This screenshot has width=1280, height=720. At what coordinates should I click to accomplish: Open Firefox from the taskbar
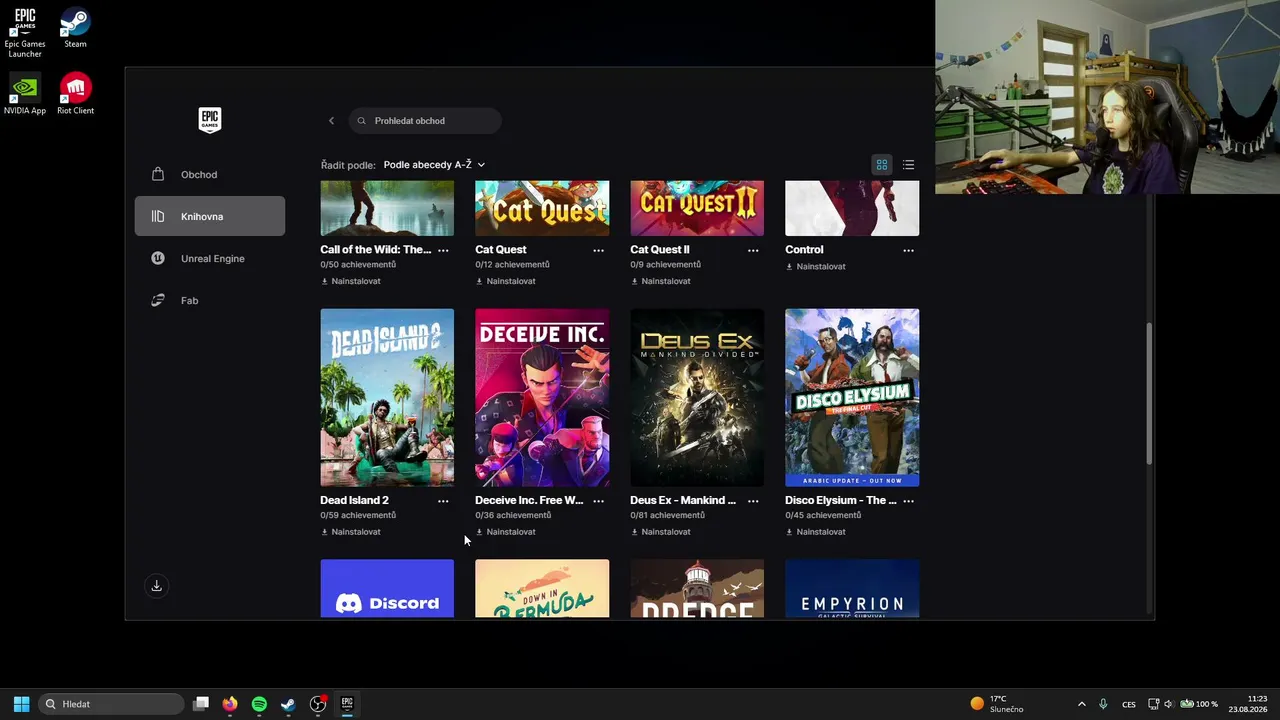(230, 704)
